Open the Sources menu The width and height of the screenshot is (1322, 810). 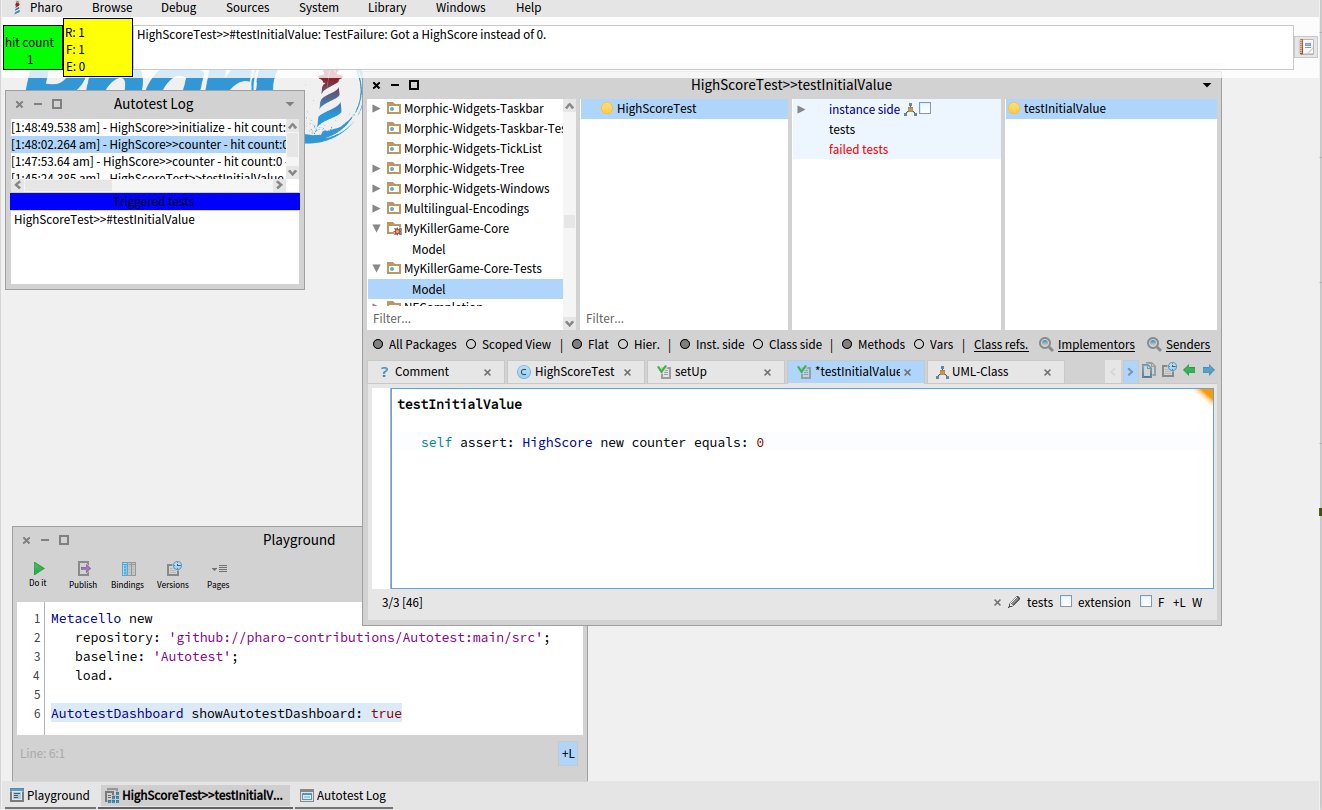pos(247,8)
